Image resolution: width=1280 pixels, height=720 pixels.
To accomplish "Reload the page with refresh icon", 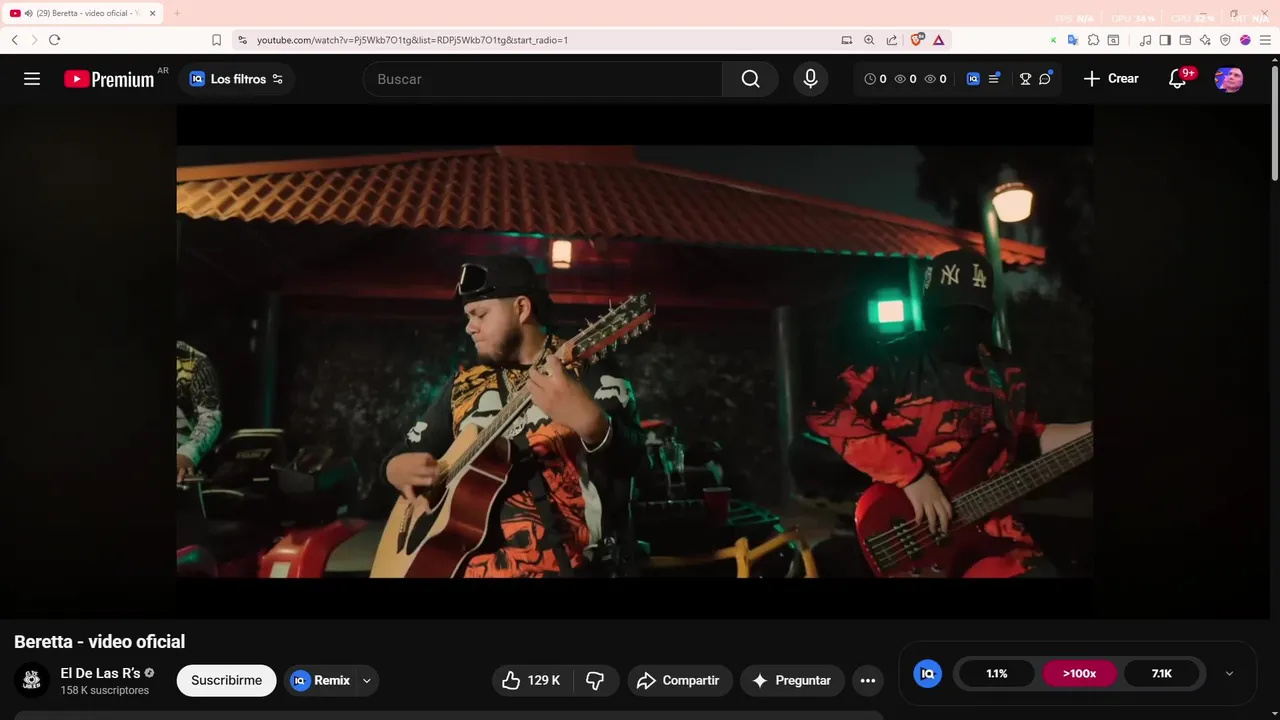I will 54,40.
